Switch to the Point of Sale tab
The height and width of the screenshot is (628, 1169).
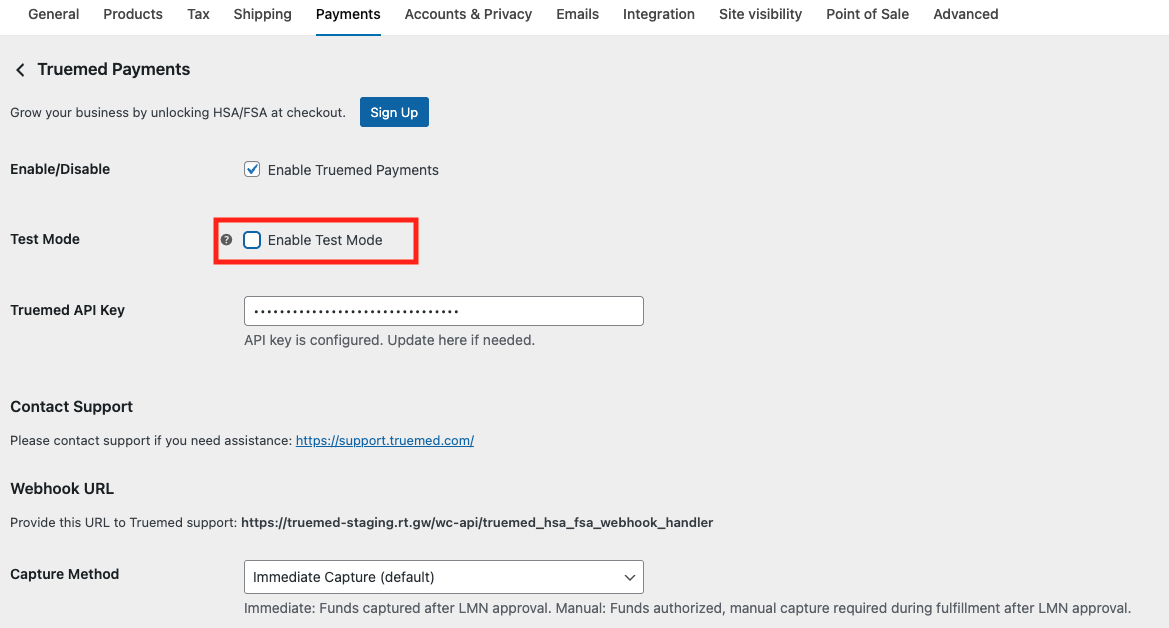point(867,14)
